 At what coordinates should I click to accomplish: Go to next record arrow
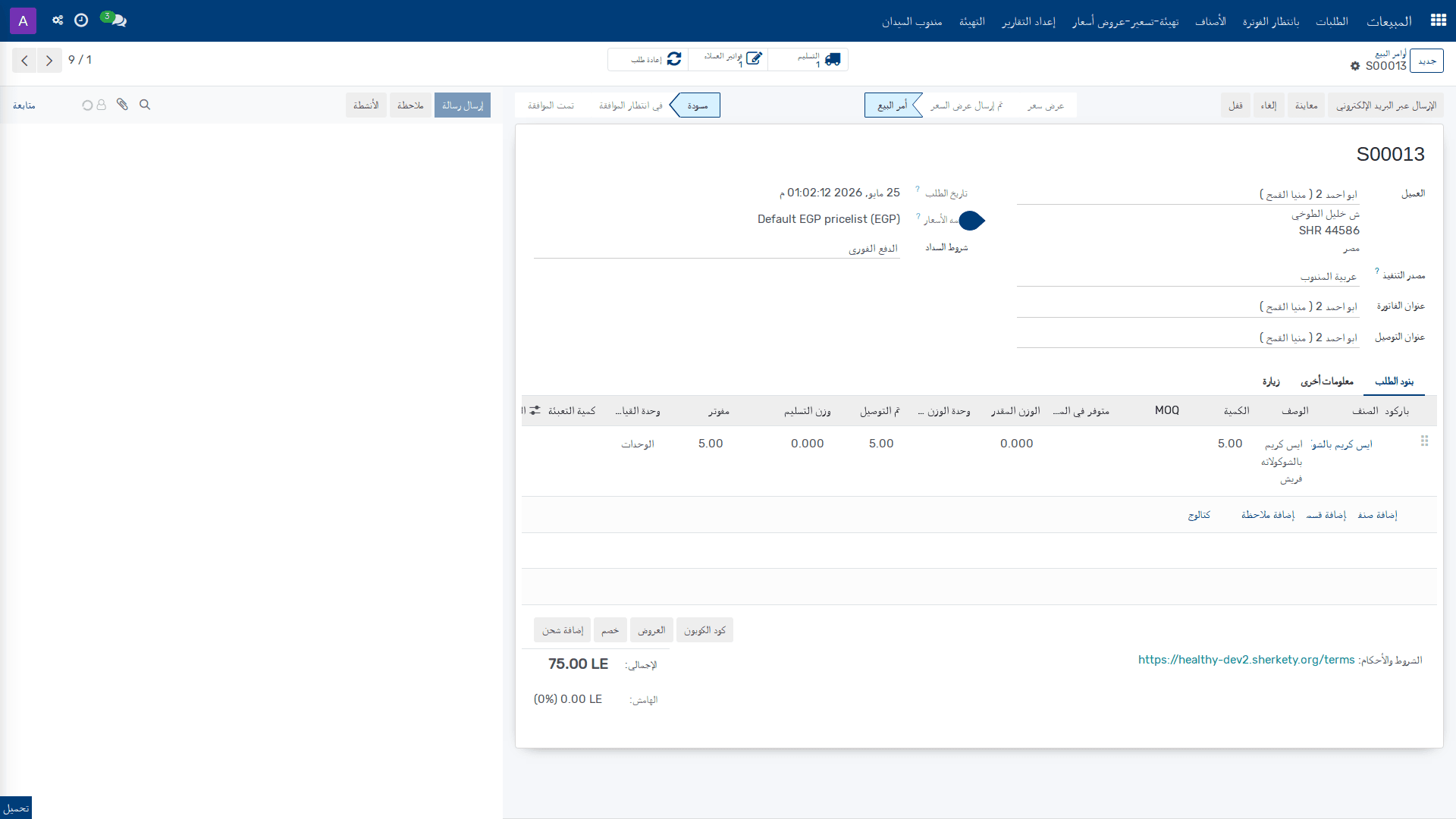coord(49,60)
